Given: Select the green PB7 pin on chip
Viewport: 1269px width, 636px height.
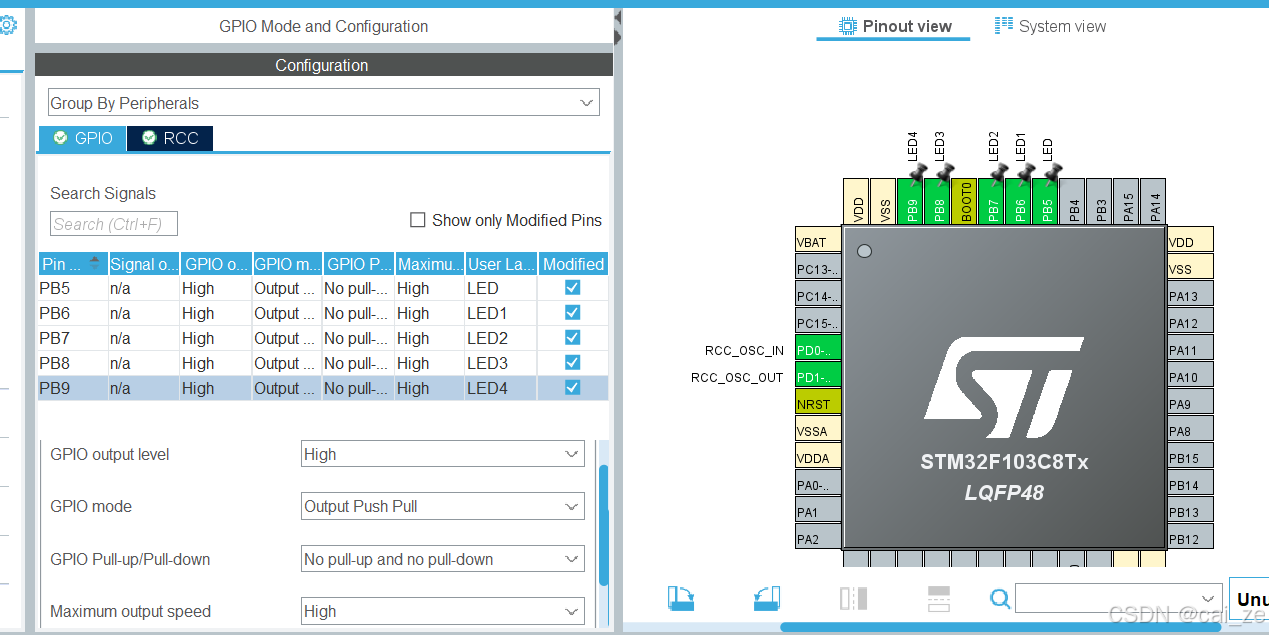Looking at the screenshot, I should [x=991, y=201].
